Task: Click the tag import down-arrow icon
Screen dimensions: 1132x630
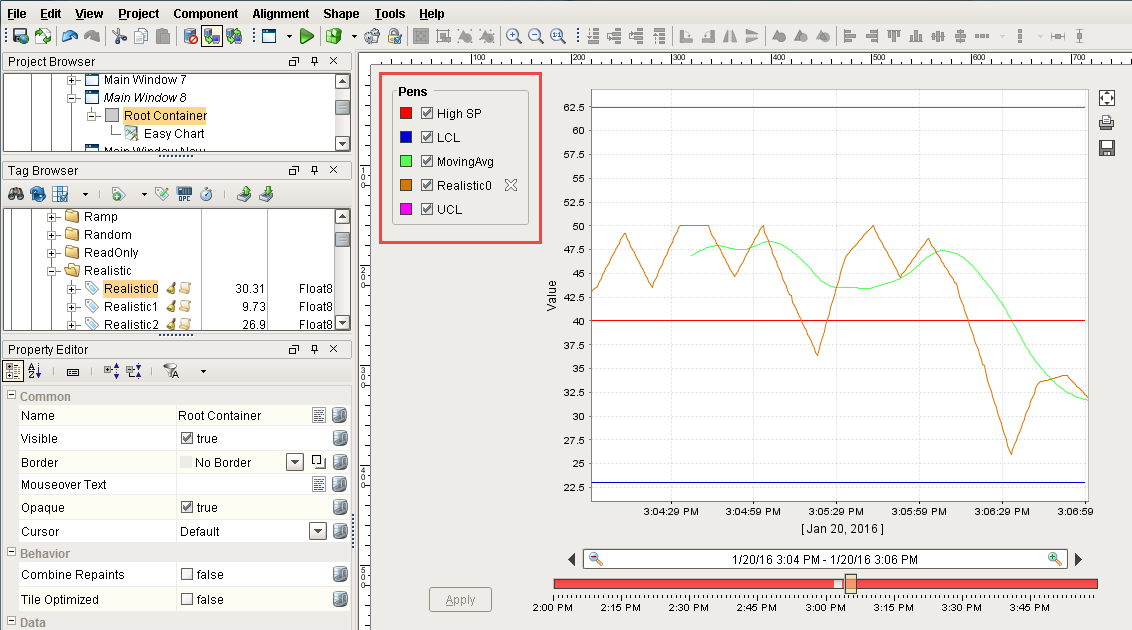Action: click(x=266, y=194)
